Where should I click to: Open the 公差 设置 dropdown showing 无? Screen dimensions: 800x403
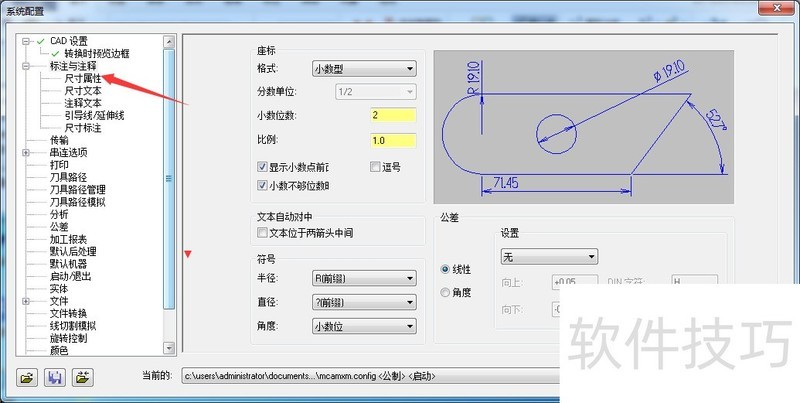click(549, 257)
